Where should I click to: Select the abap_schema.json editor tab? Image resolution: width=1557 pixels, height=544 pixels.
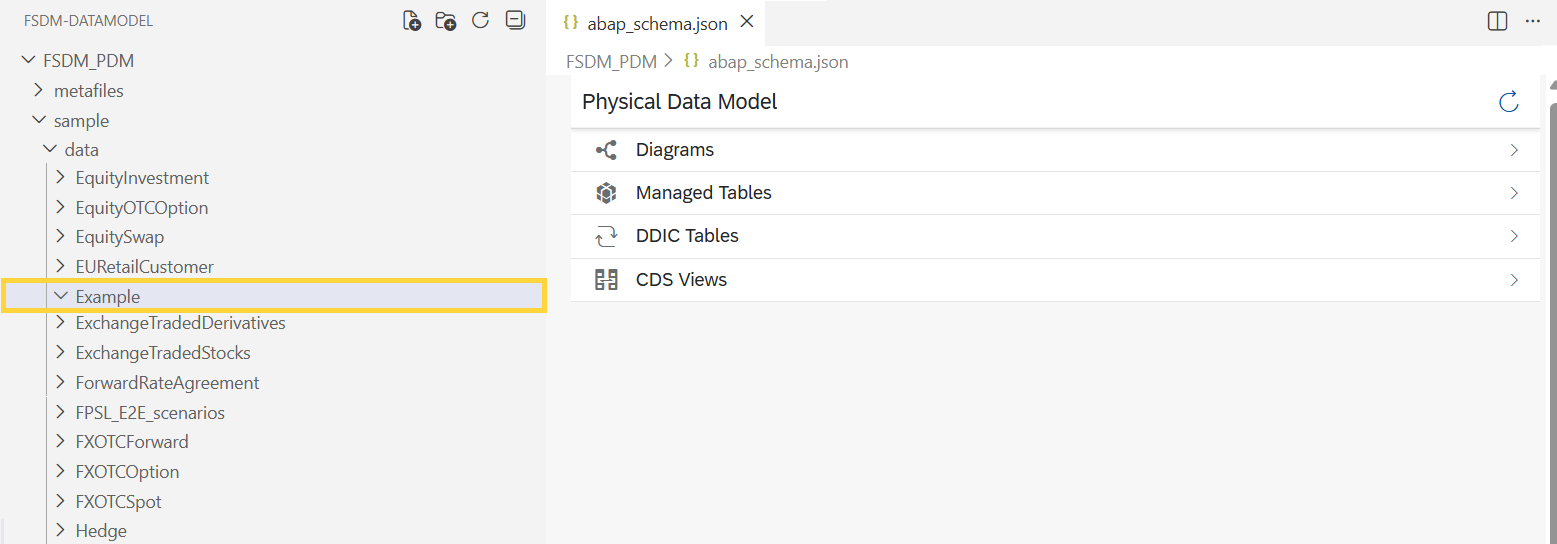tap(658, 22)
